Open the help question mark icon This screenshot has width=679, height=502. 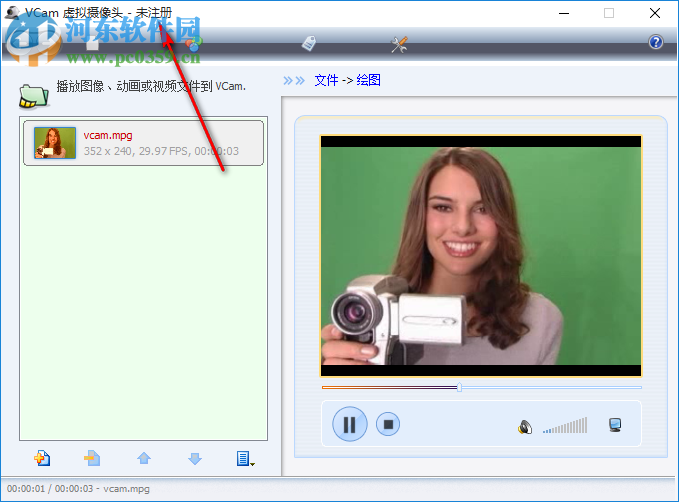(x=656, y=42)
